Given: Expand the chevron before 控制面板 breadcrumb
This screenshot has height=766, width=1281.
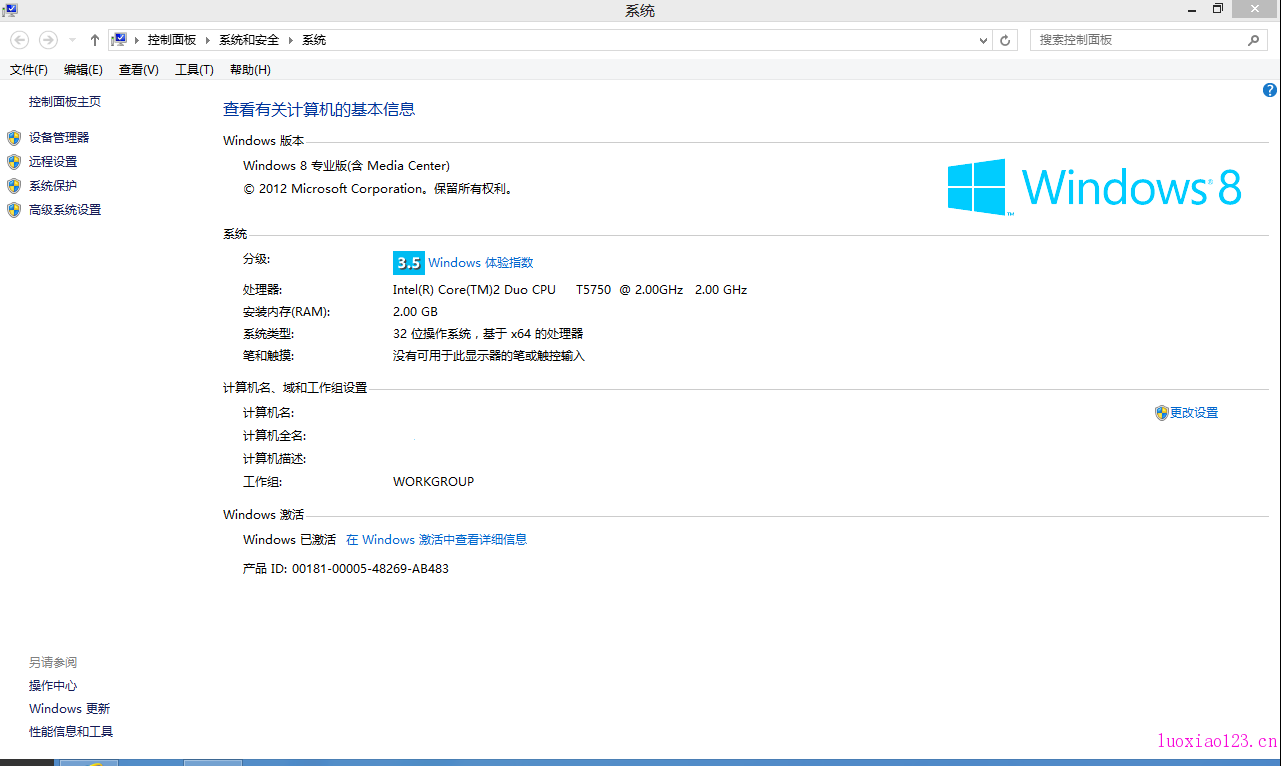Looking at the screenshot, I should [x=137, y=40].
